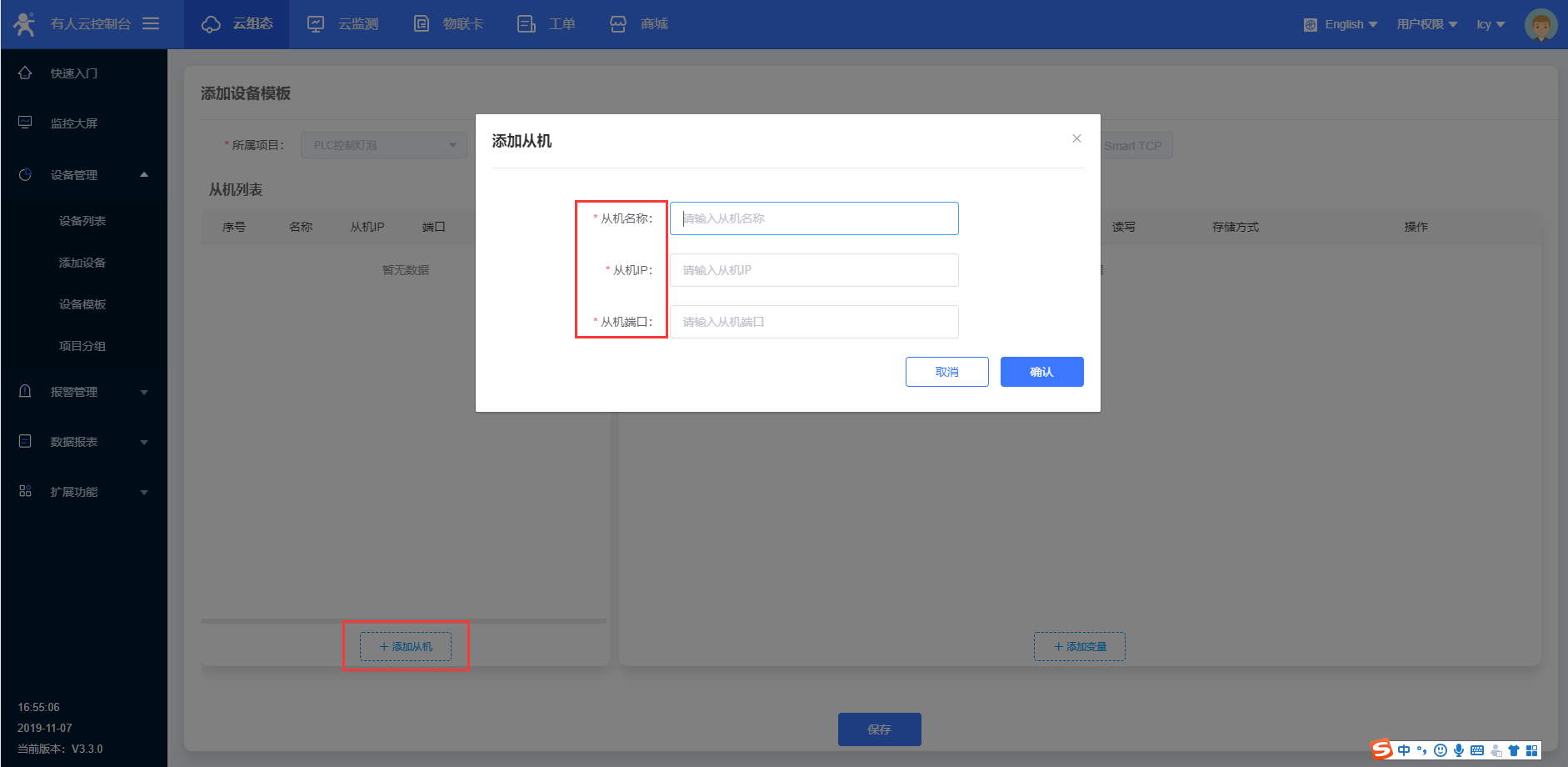Click the 确认 button in the dialog
The height and width of the screenshot is (767, 1568).
click(x=1041, y=372)
